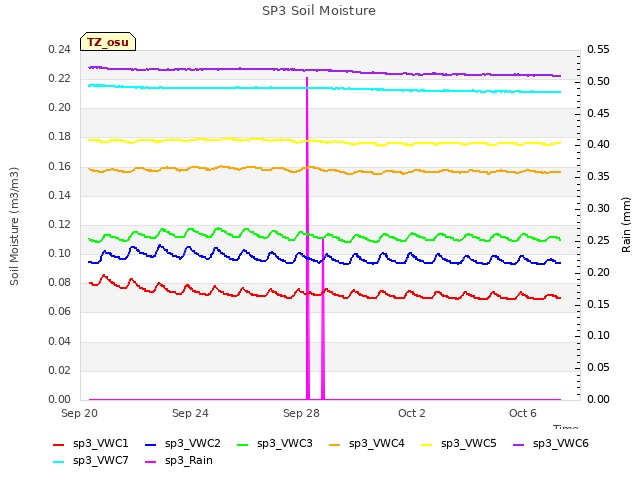Click the 0.25 right axis tick label
The width and height of the screenshot is (640, 480).
coord(598,240)
